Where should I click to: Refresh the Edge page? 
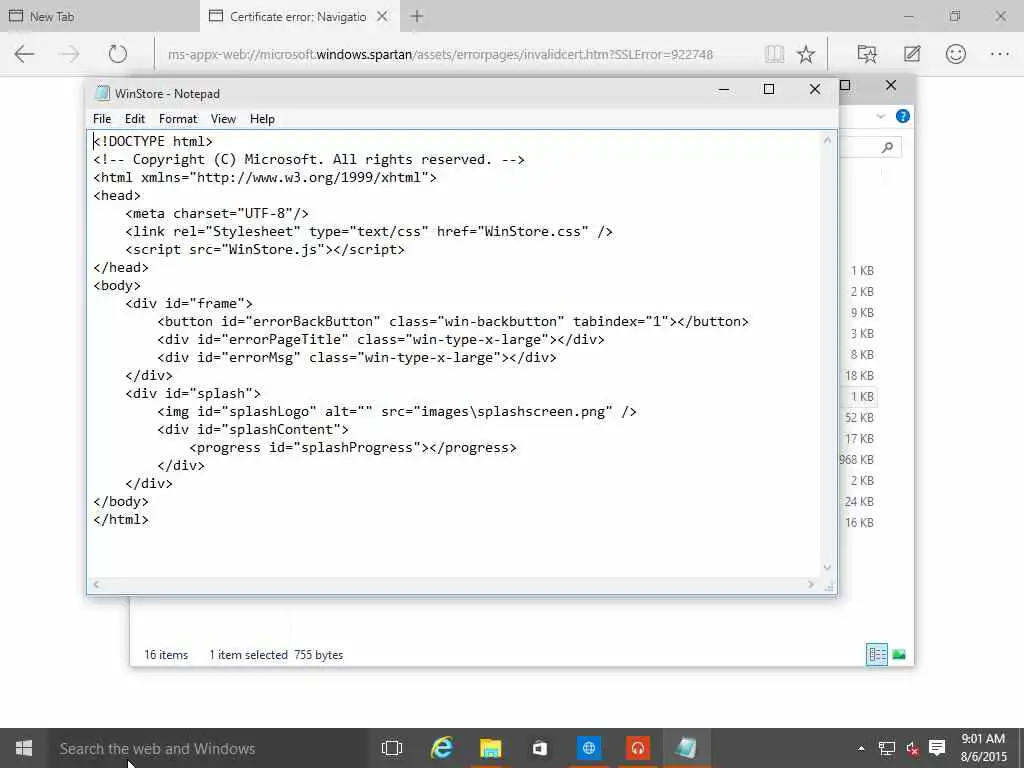(x=118, y=54)
